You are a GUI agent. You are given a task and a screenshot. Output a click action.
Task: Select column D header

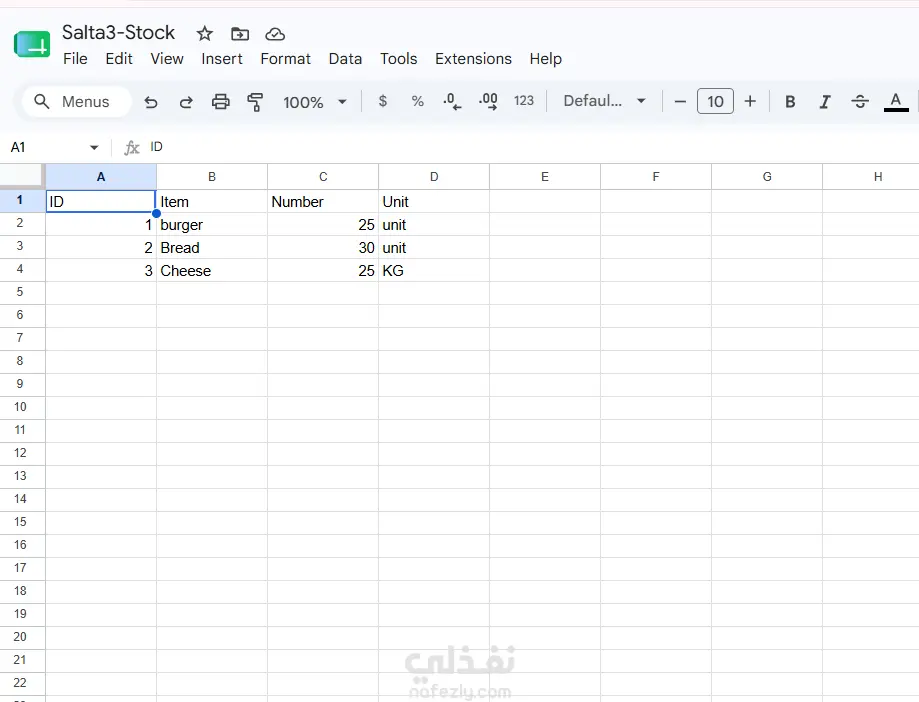(x=434, y=177)
